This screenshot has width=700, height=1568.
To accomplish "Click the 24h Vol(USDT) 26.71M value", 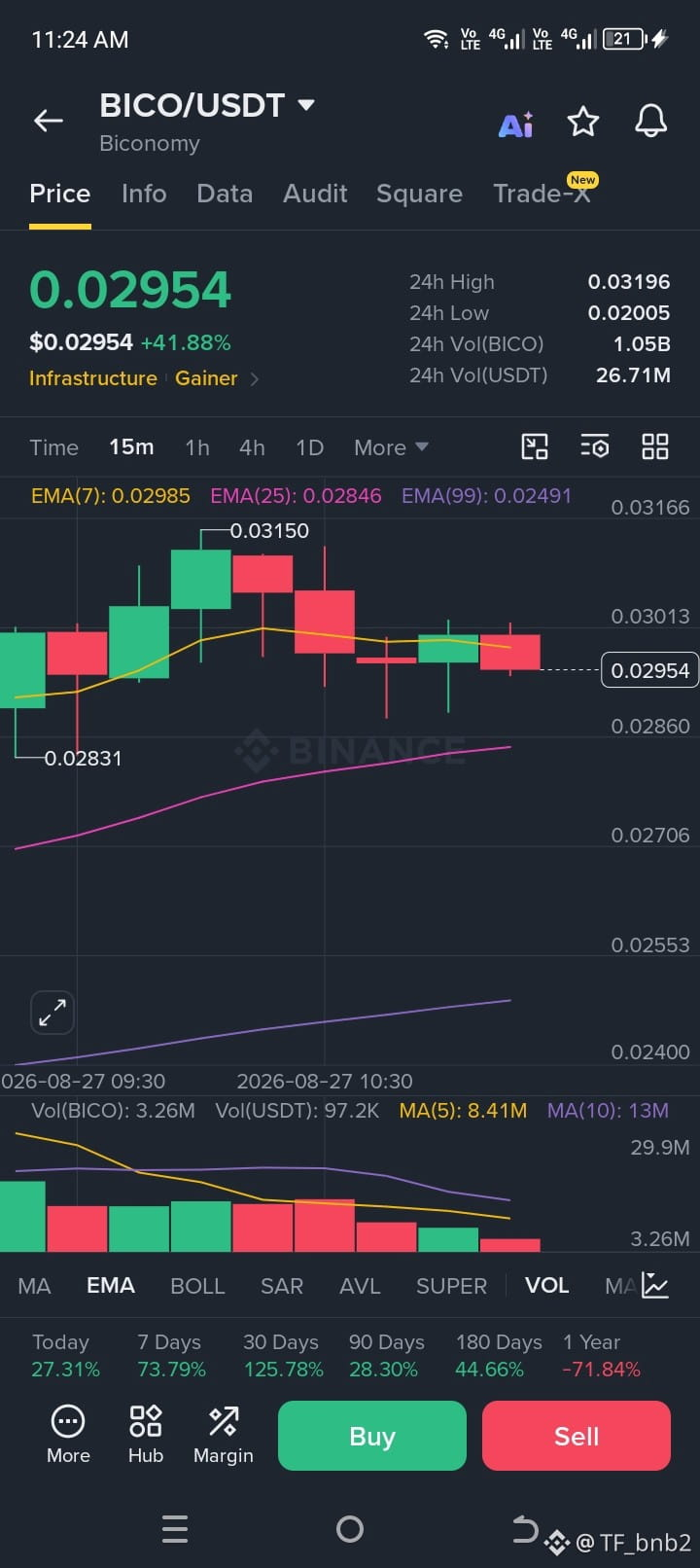I will (633, 375).
